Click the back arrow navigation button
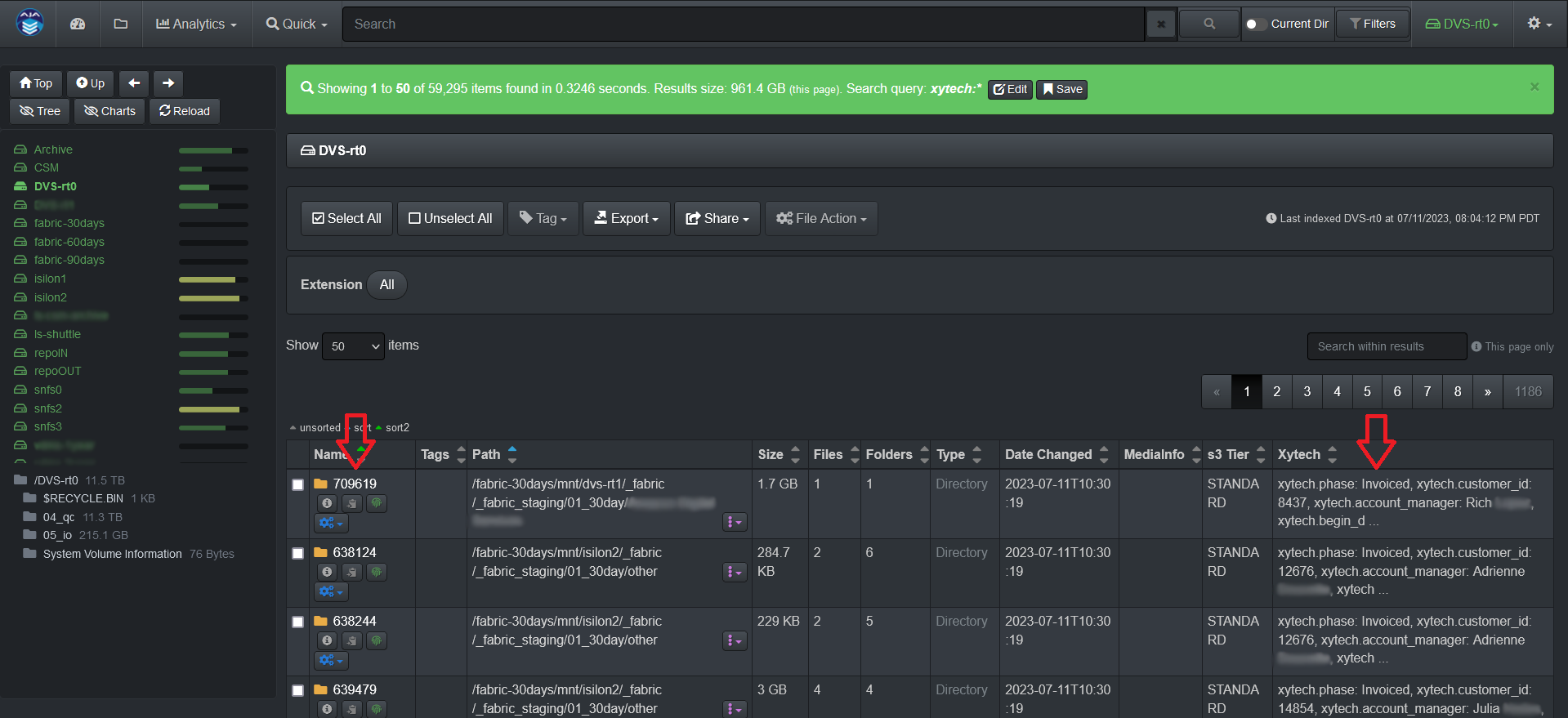The height and width of the screenshot is (718, 1568). tap(134, 83)
